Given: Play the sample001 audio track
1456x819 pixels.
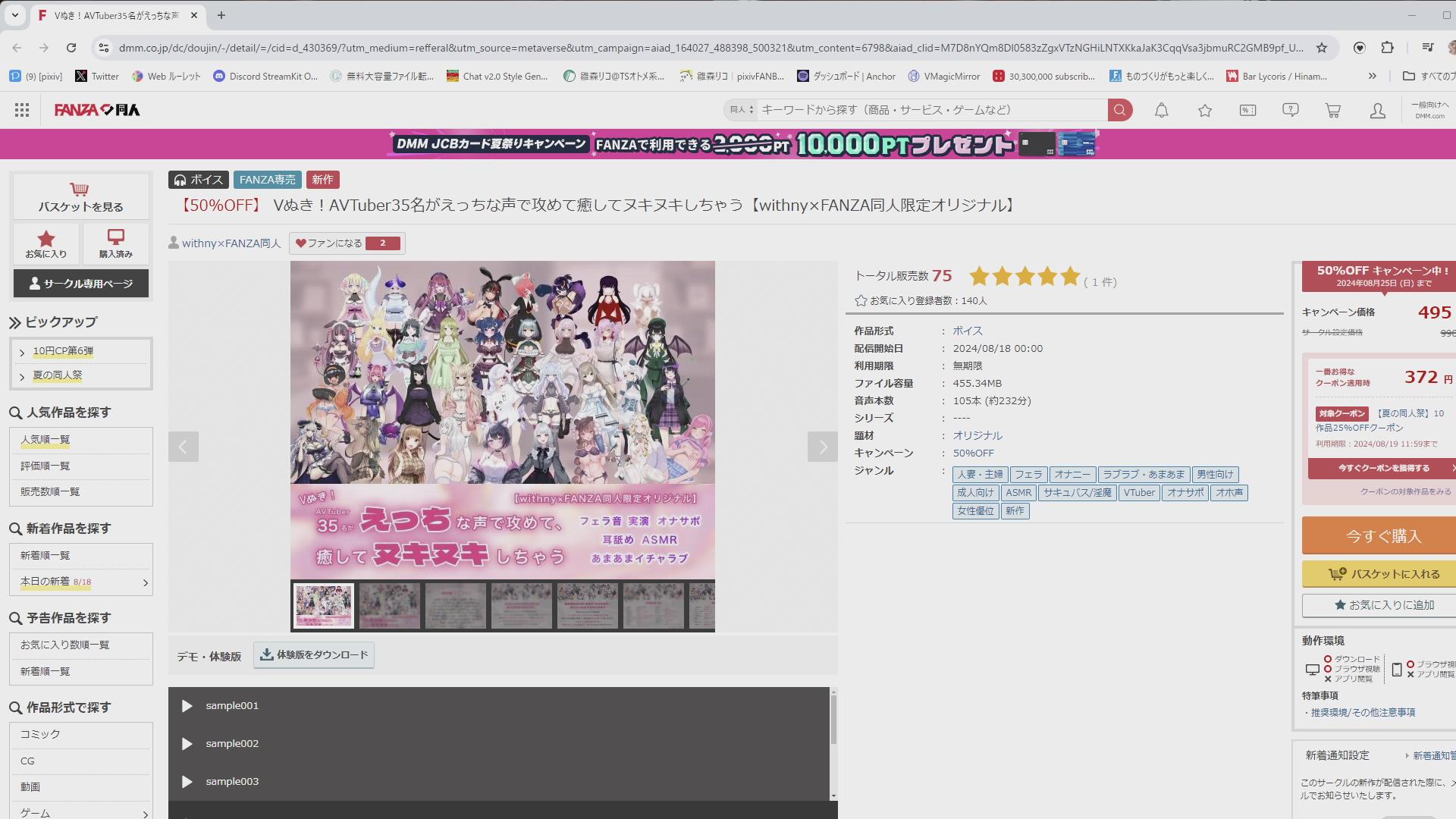Looking at the screenshot, I should click(187, 706).
